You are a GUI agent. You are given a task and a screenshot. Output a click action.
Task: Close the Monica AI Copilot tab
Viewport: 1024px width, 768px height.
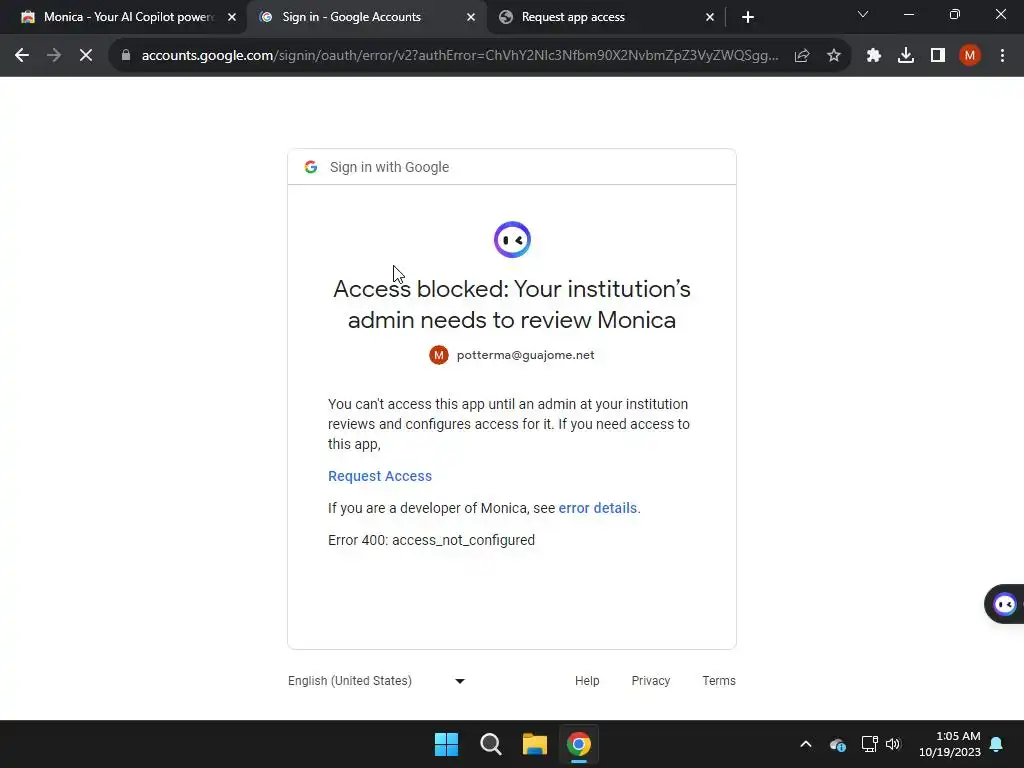(x=232, y=17)
